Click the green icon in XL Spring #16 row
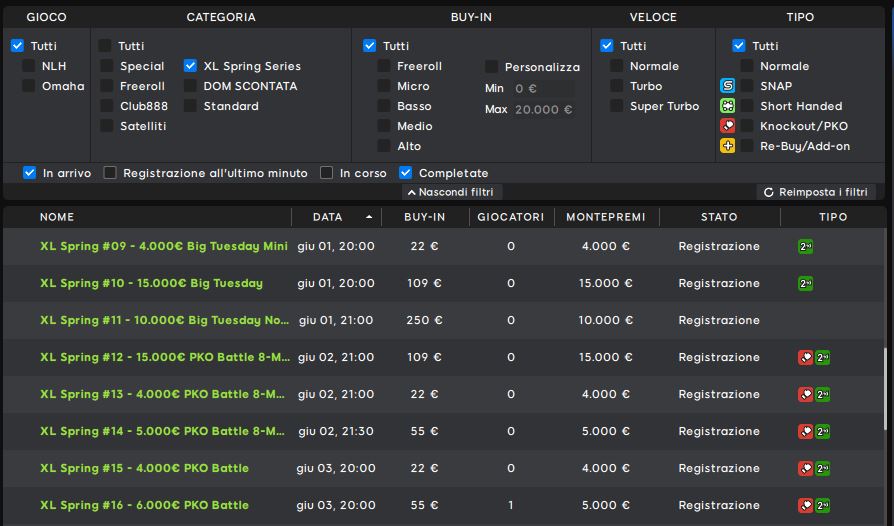Viewport: 894px width, 526px height. 822,505
